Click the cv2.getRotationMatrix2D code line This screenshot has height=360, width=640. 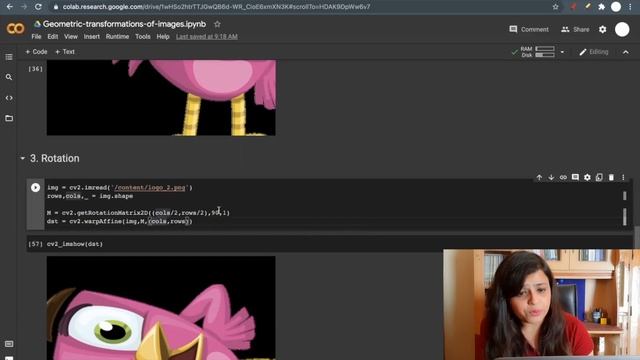138,213
